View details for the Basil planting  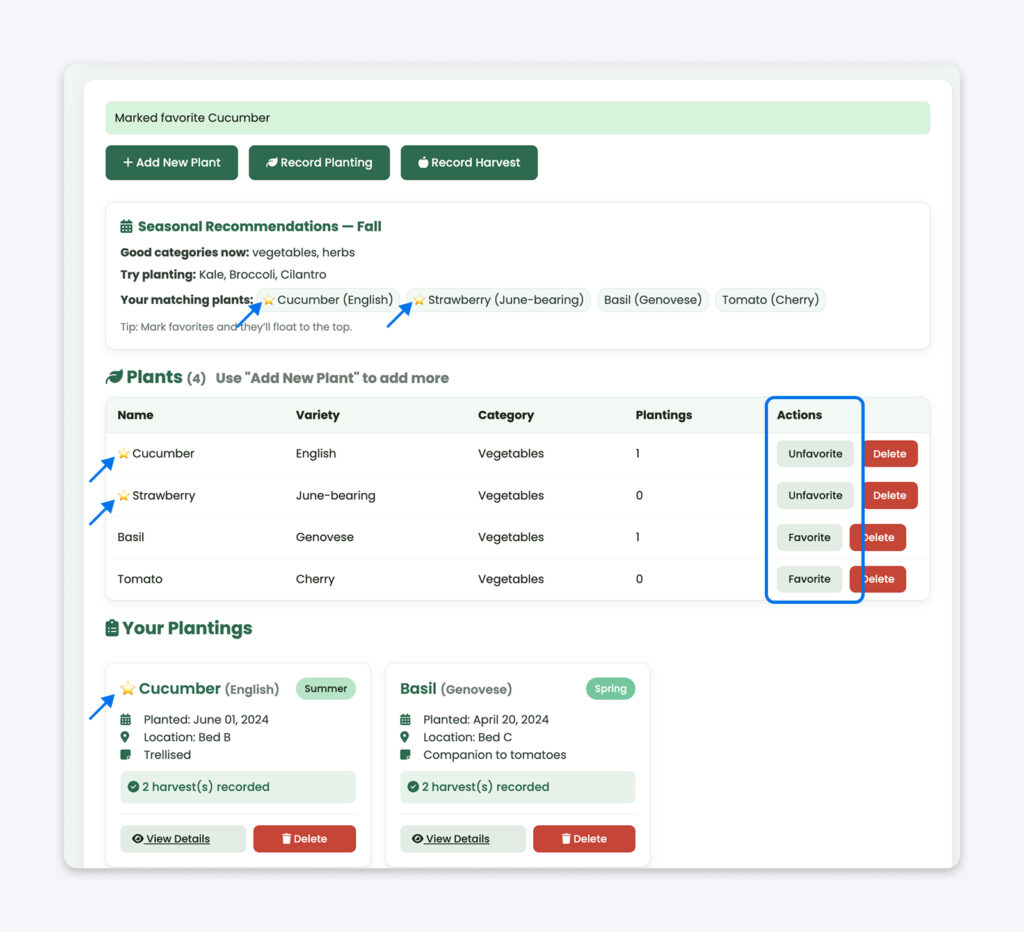[x=462, y=838]
